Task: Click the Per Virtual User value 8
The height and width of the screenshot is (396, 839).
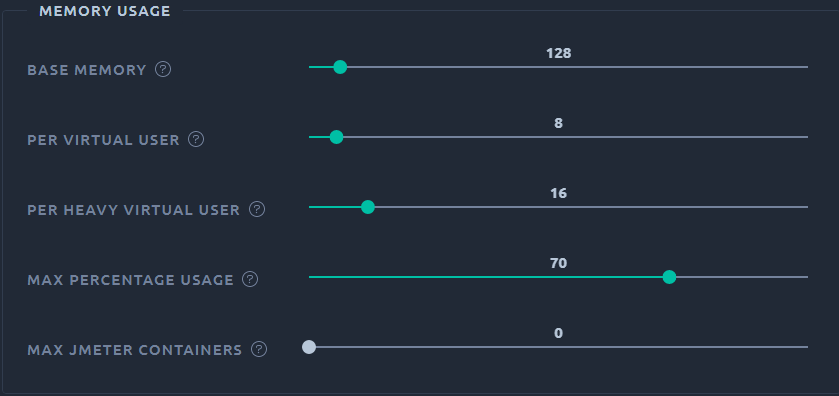Action: pos(559,123)
